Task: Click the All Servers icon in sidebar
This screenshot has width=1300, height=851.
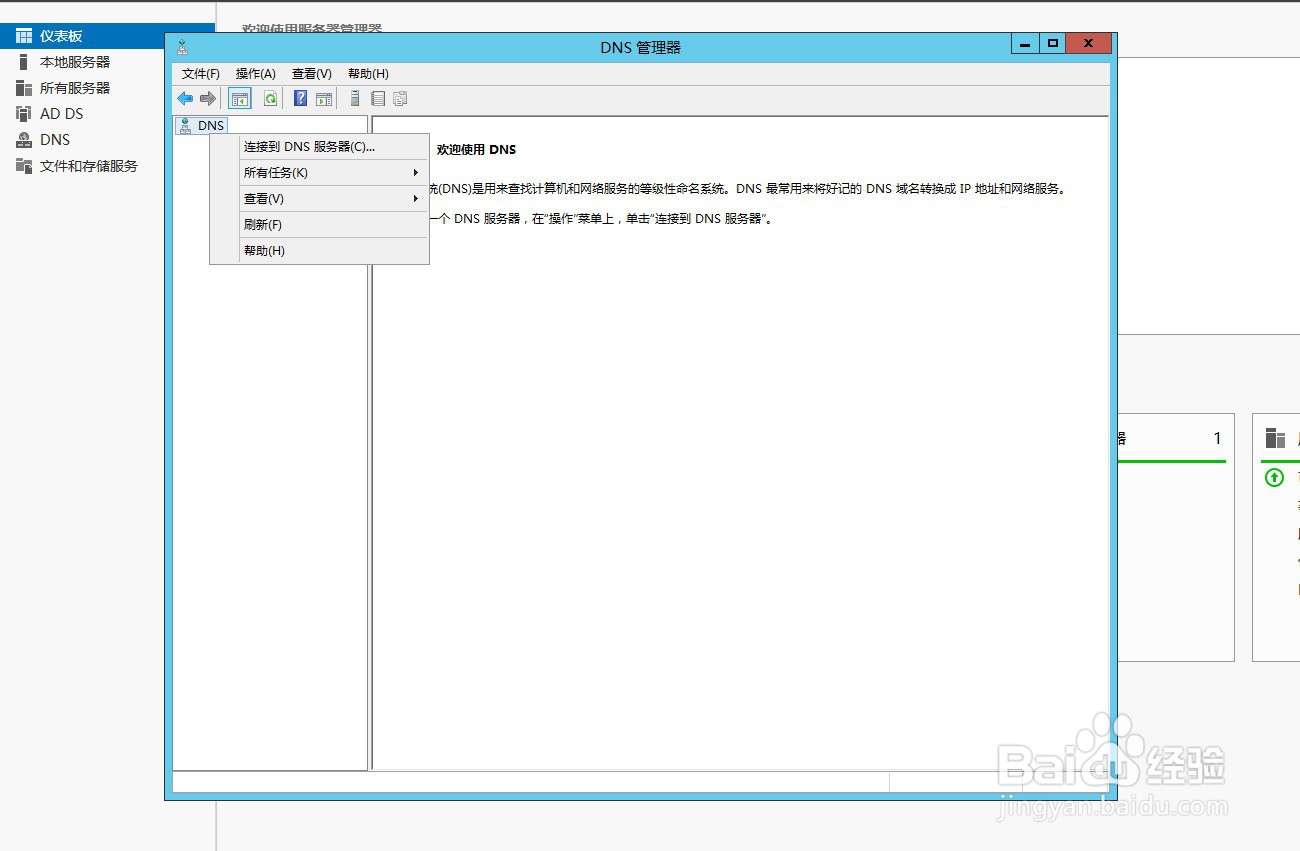Action: pyautogui.click(x=24, y=88)
